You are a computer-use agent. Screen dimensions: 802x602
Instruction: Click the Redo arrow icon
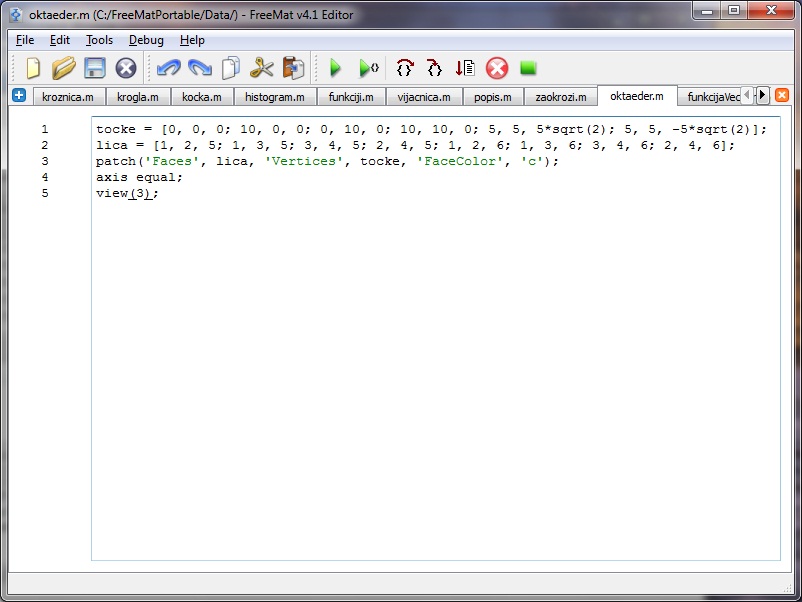tap(200, 68)
